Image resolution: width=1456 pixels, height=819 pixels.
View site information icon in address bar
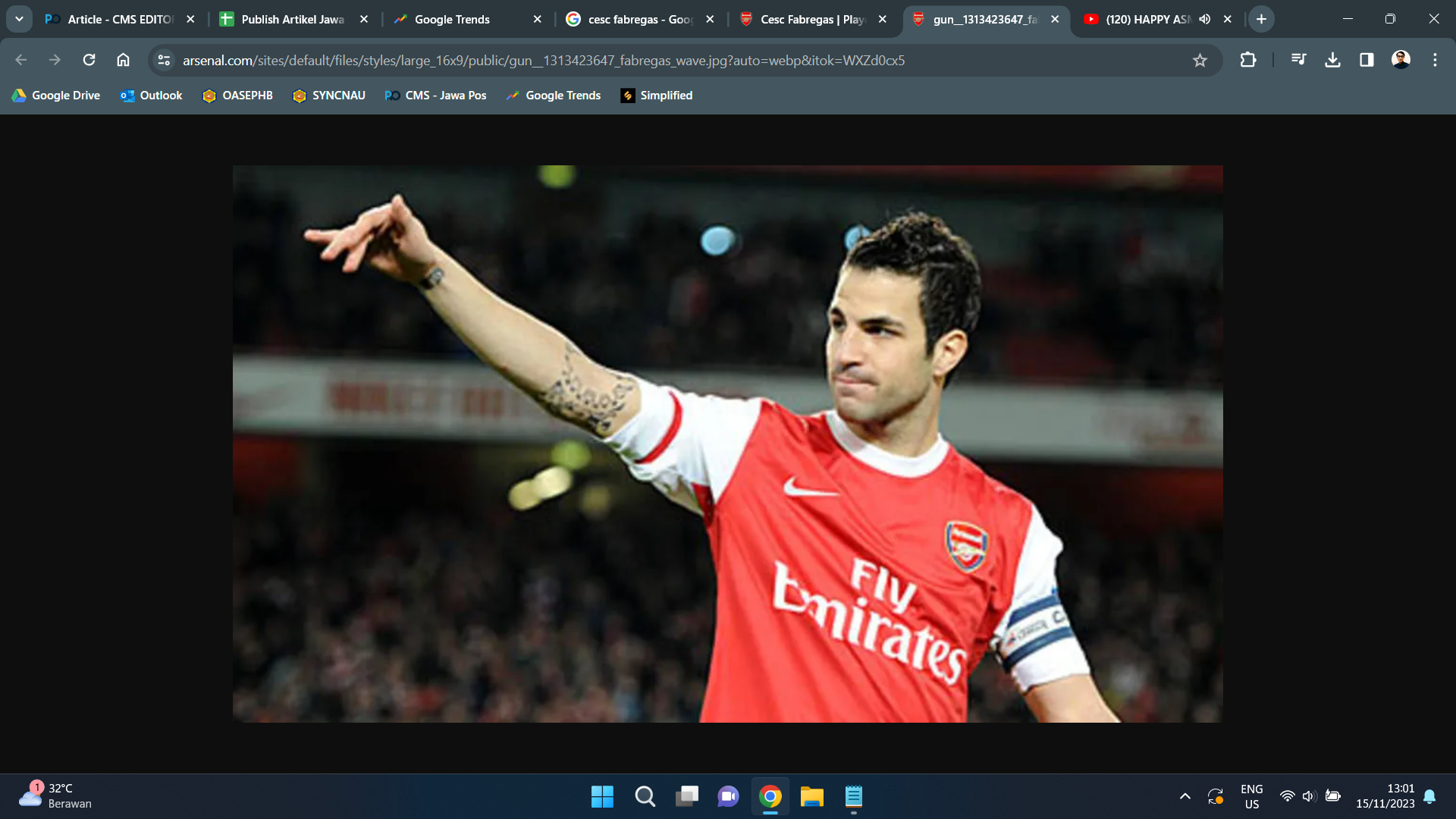[x=164, y=60]
